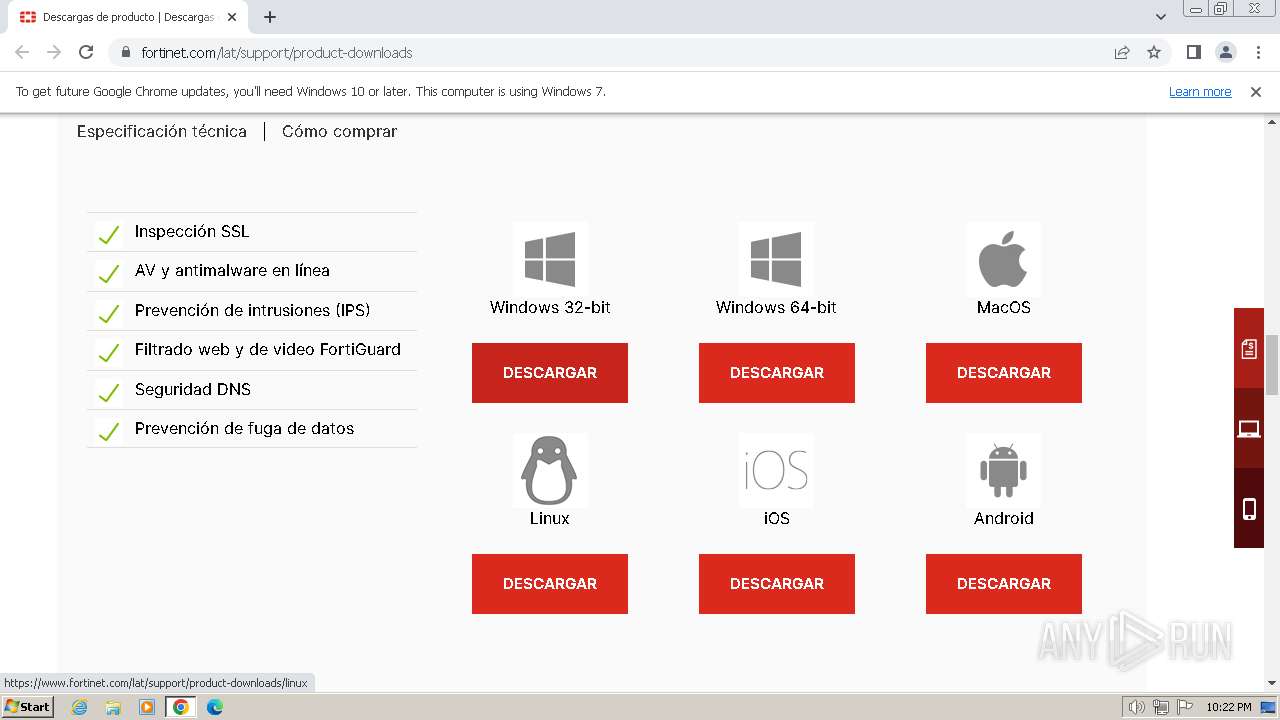Go forward to next page
Screen dimensions: 1280x720
pos(54,52)
